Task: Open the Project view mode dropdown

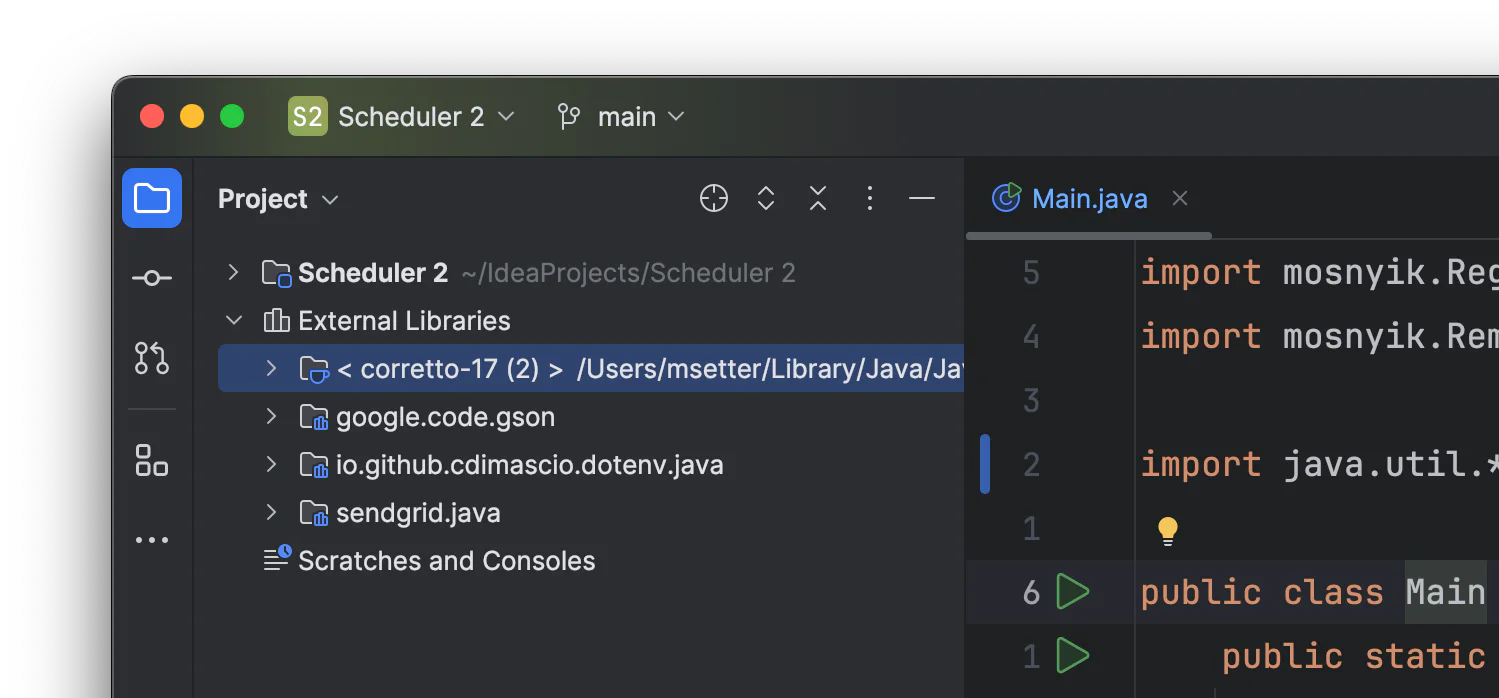Action: click(x=278, y=199)
